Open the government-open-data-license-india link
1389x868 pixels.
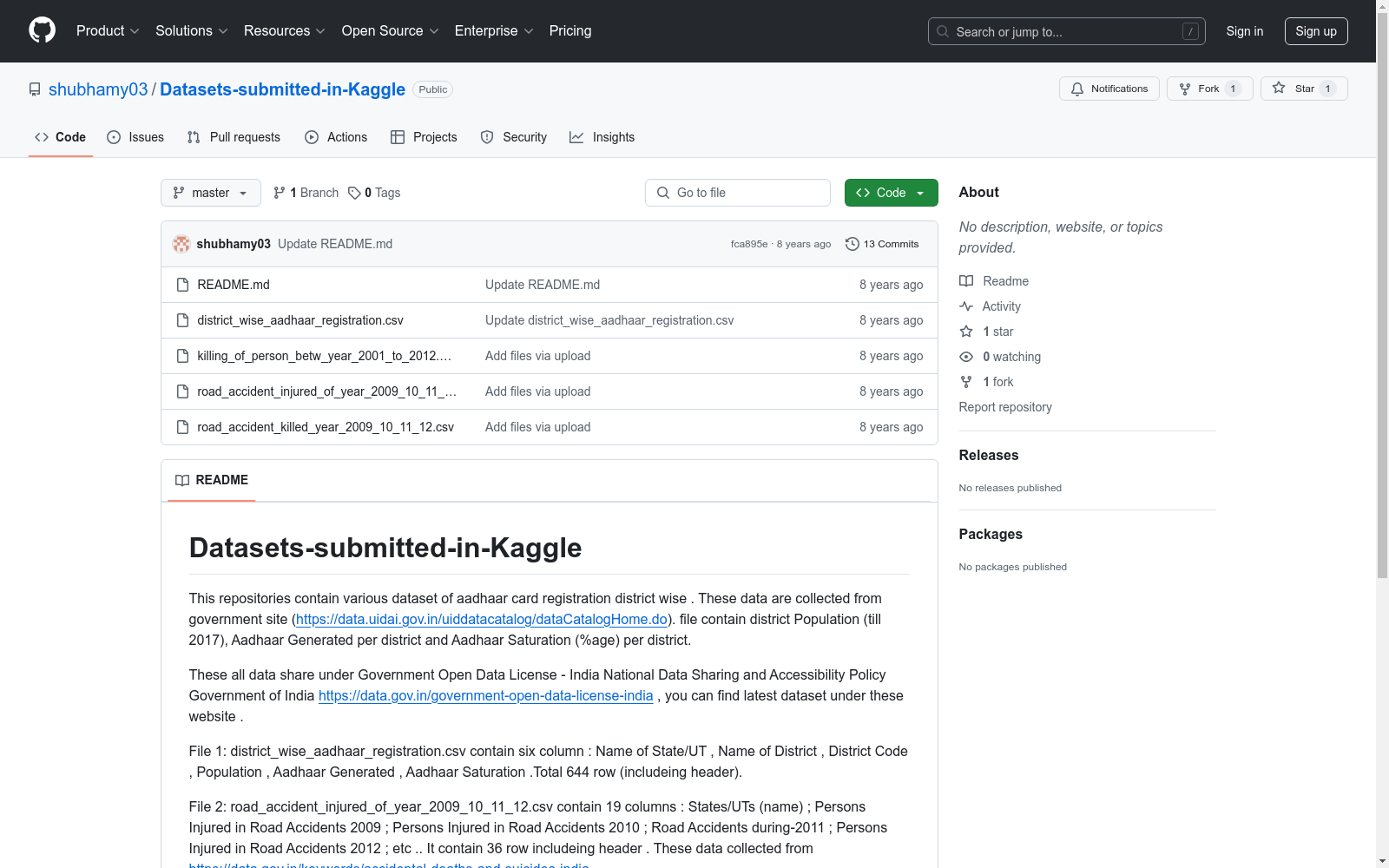pyautogui.click(x=486, y=695)
